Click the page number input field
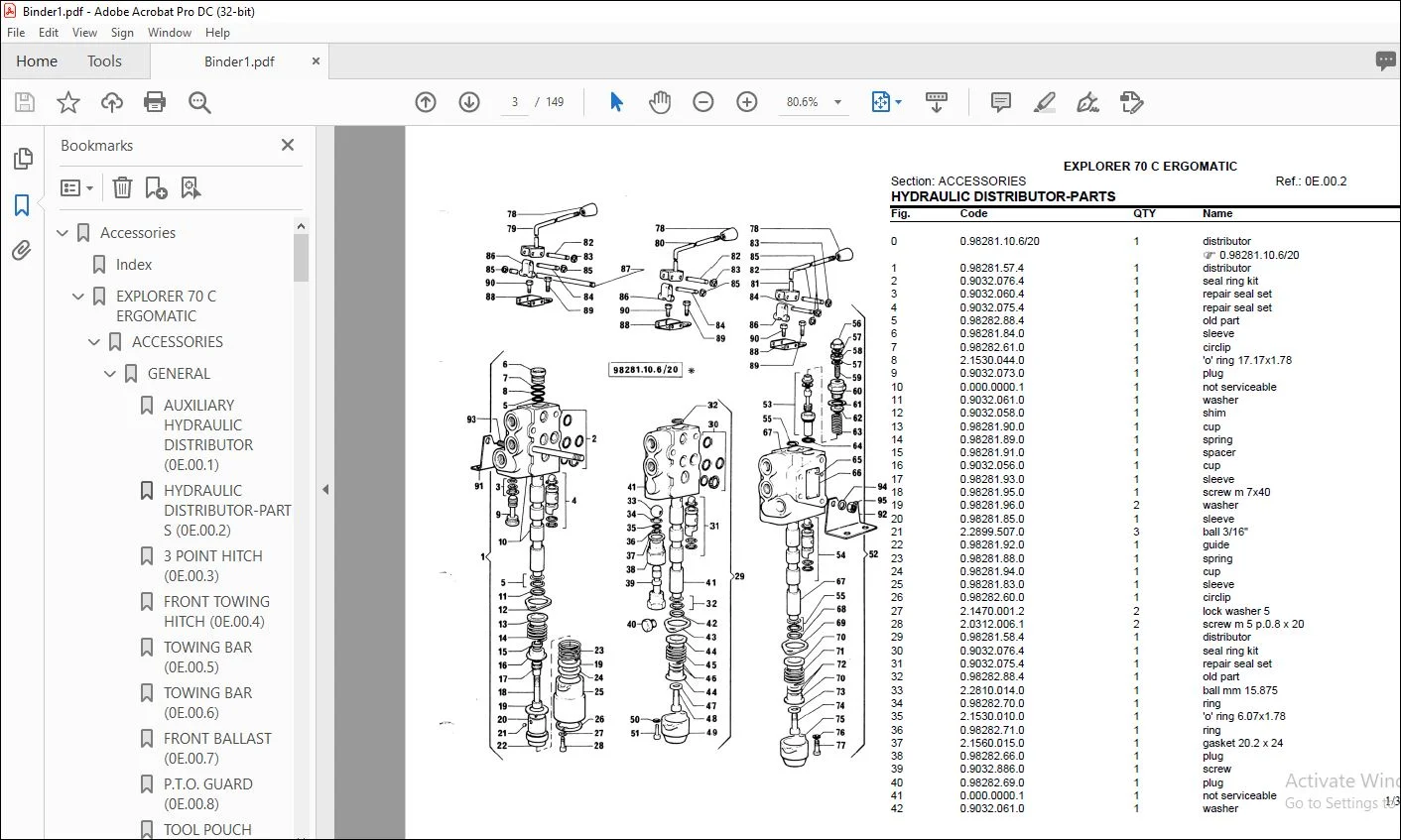 coord(515,102)
